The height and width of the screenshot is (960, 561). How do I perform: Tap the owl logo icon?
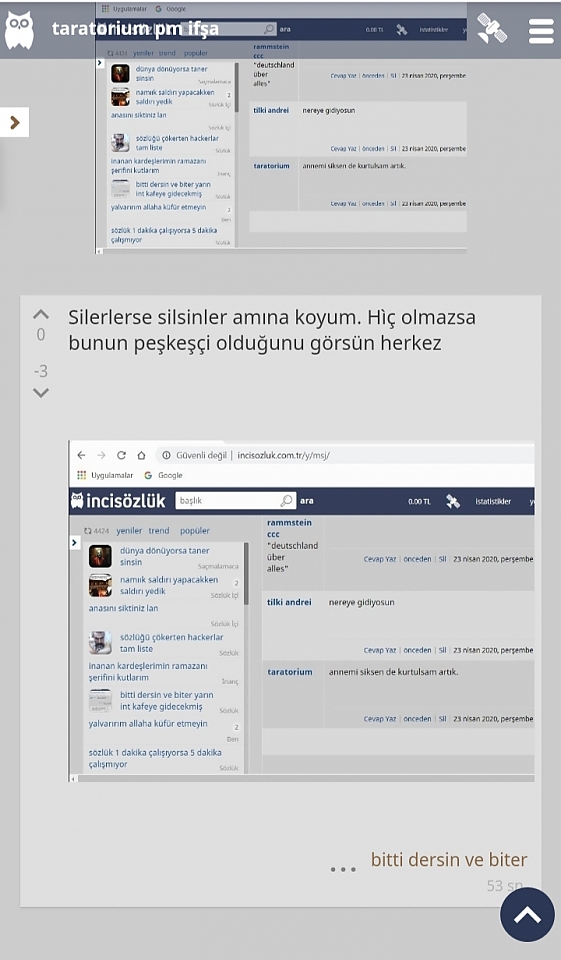point(19,29)
